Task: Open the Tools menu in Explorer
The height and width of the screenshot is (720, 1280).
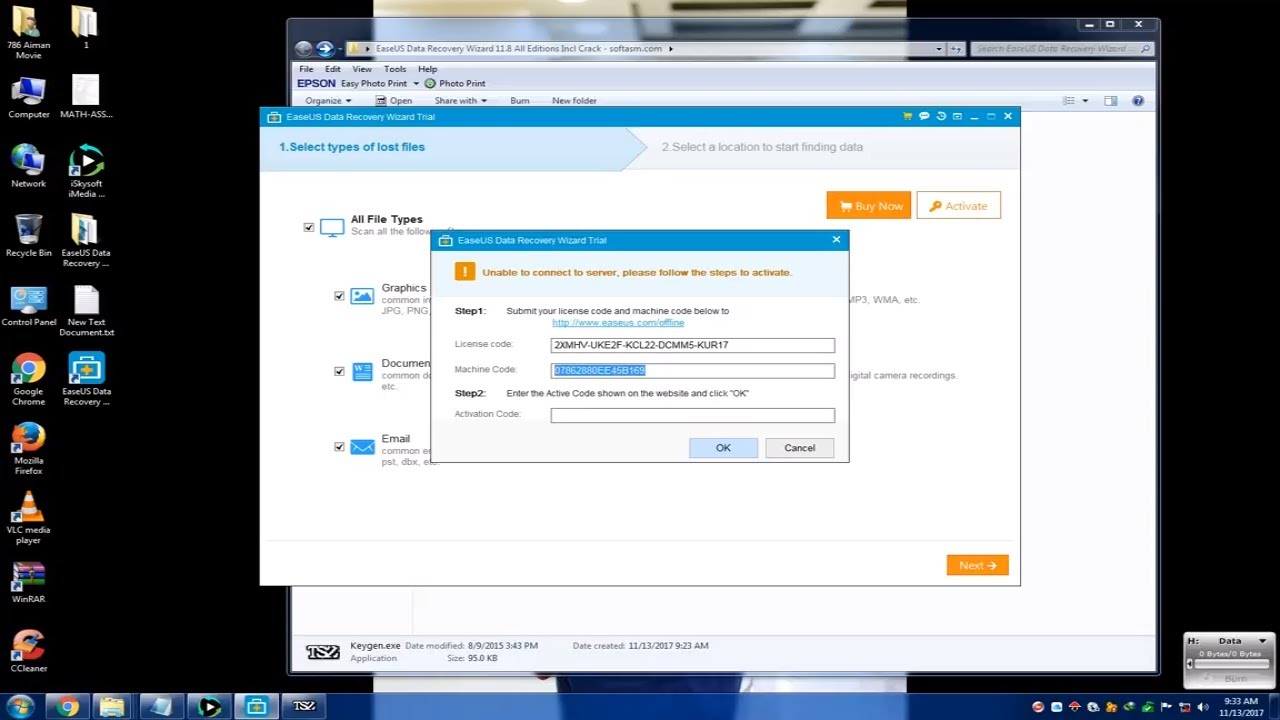Action: pyautogui.click(x=395, y=69)
